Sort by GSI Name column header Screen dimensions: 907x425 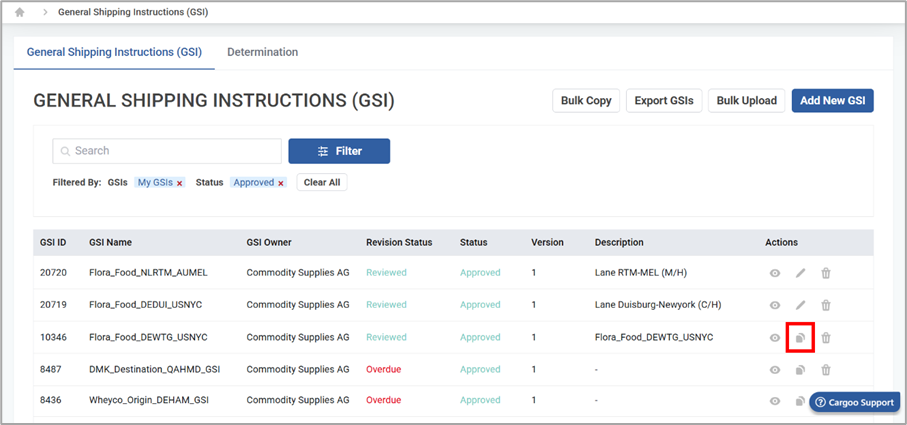(x=110, y=243)
